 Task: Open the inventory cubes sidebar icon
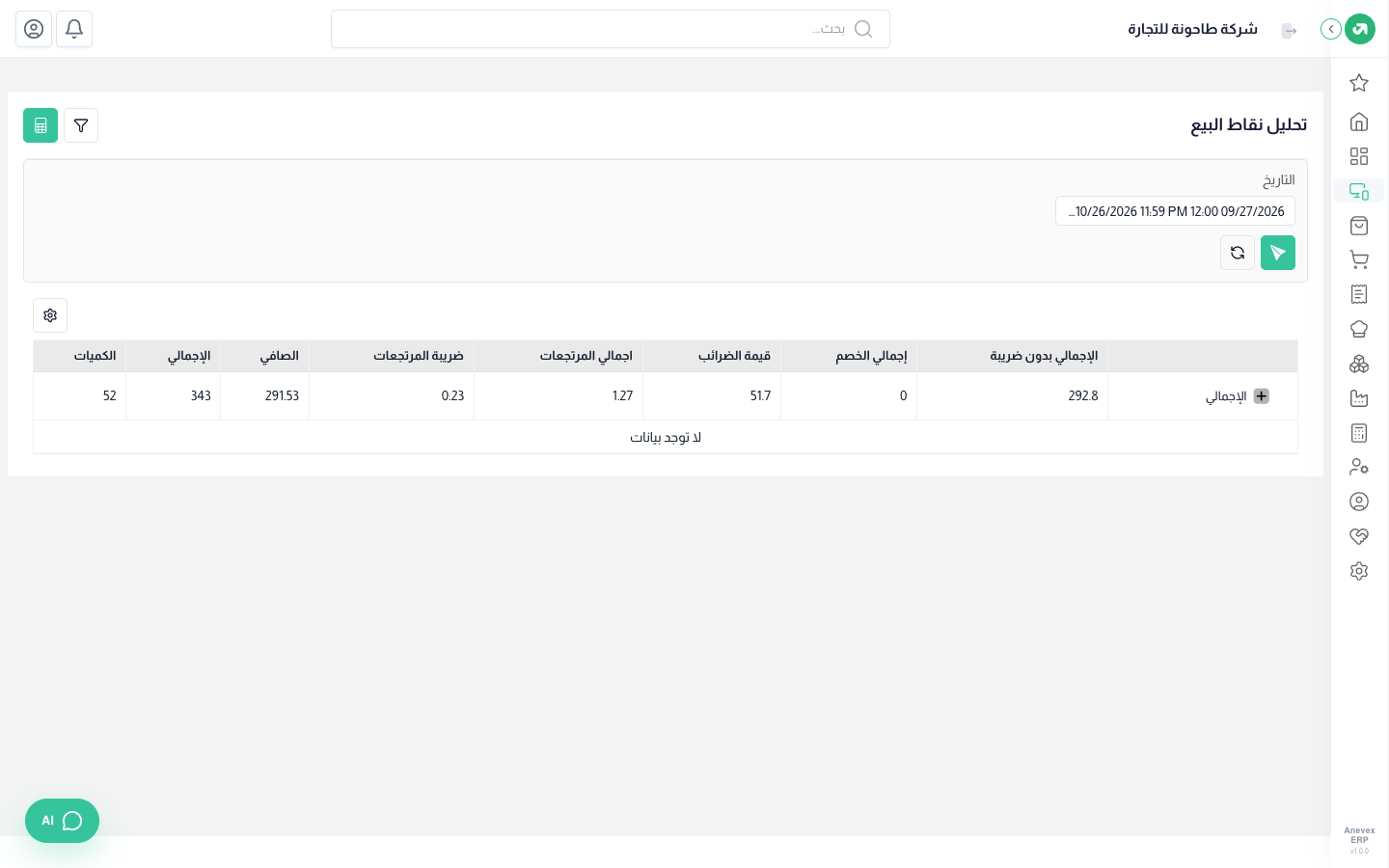pyautogui.click(x=1359, y=364)
